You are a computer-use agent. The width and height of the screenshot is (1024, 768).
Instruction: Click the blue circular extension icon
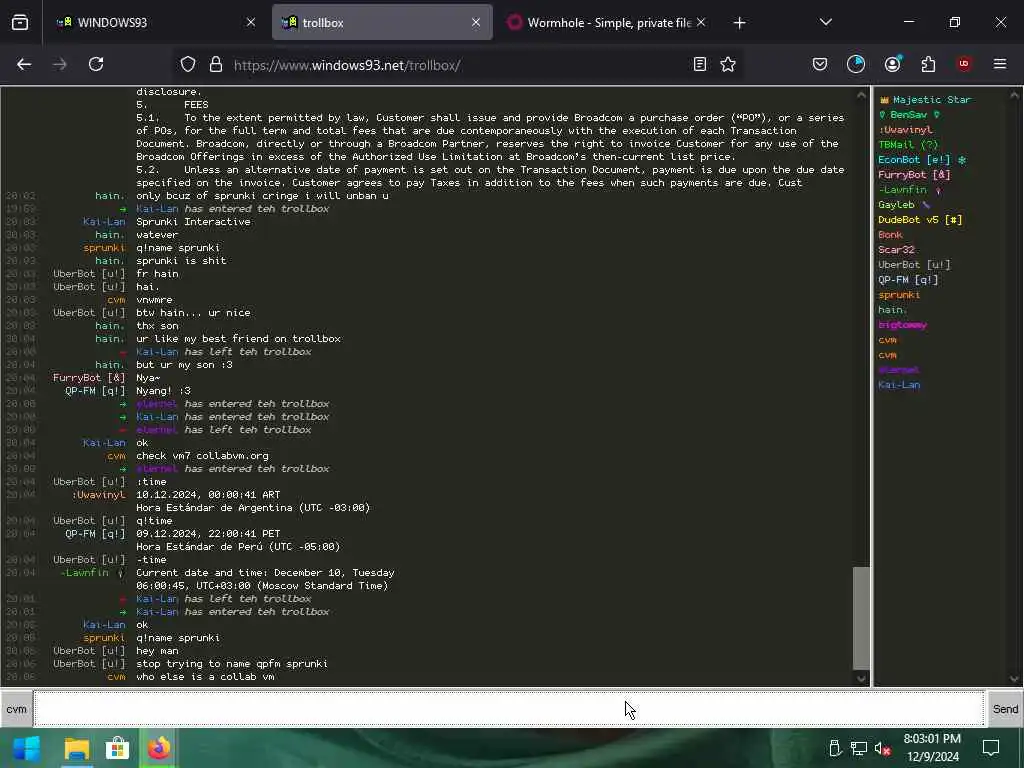click(x=856, y=64)
